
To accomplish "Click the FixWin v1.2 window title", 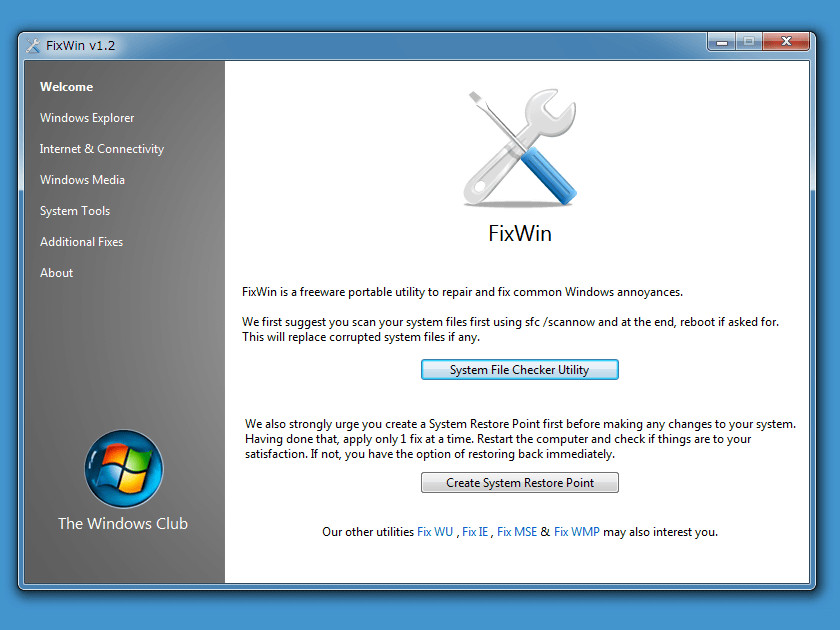I will click(80, 46).
